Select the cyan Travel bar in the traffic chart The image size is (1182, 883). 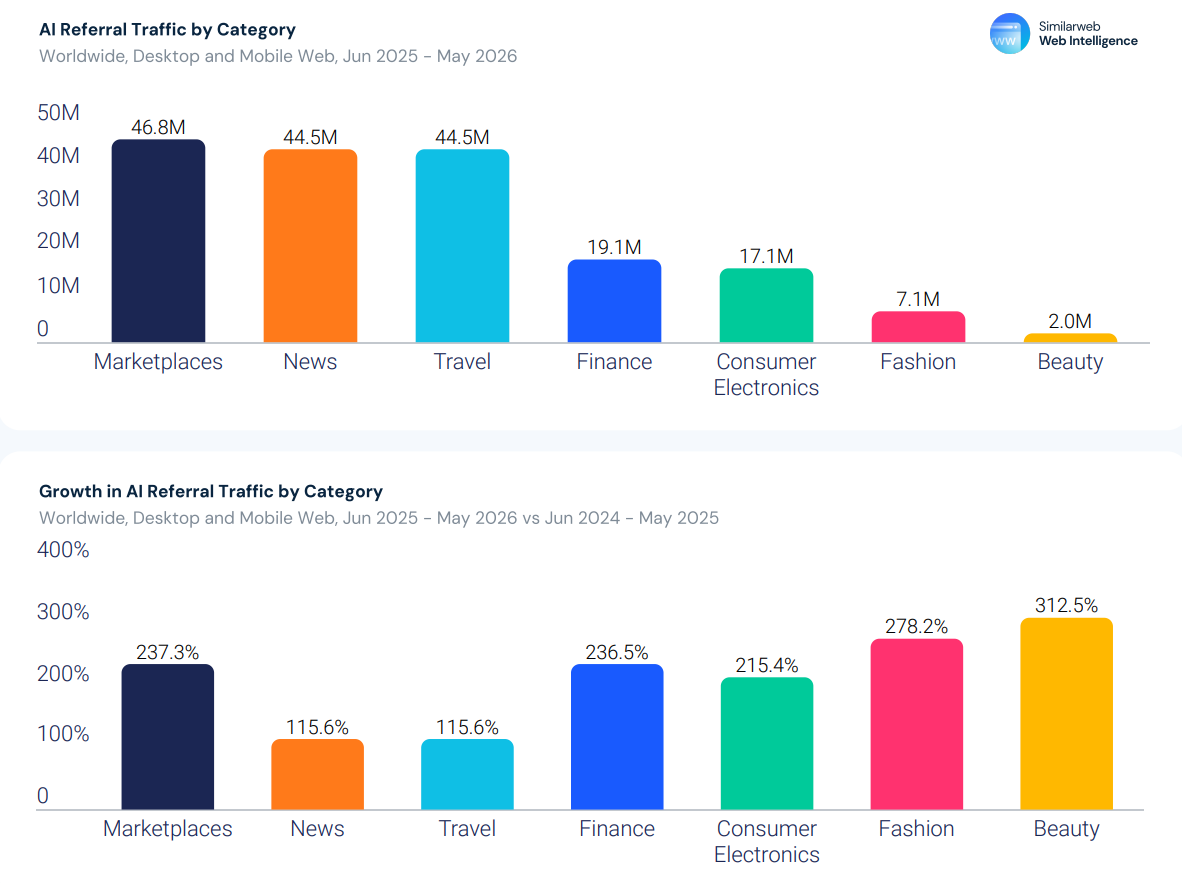[x=462, y=246]
